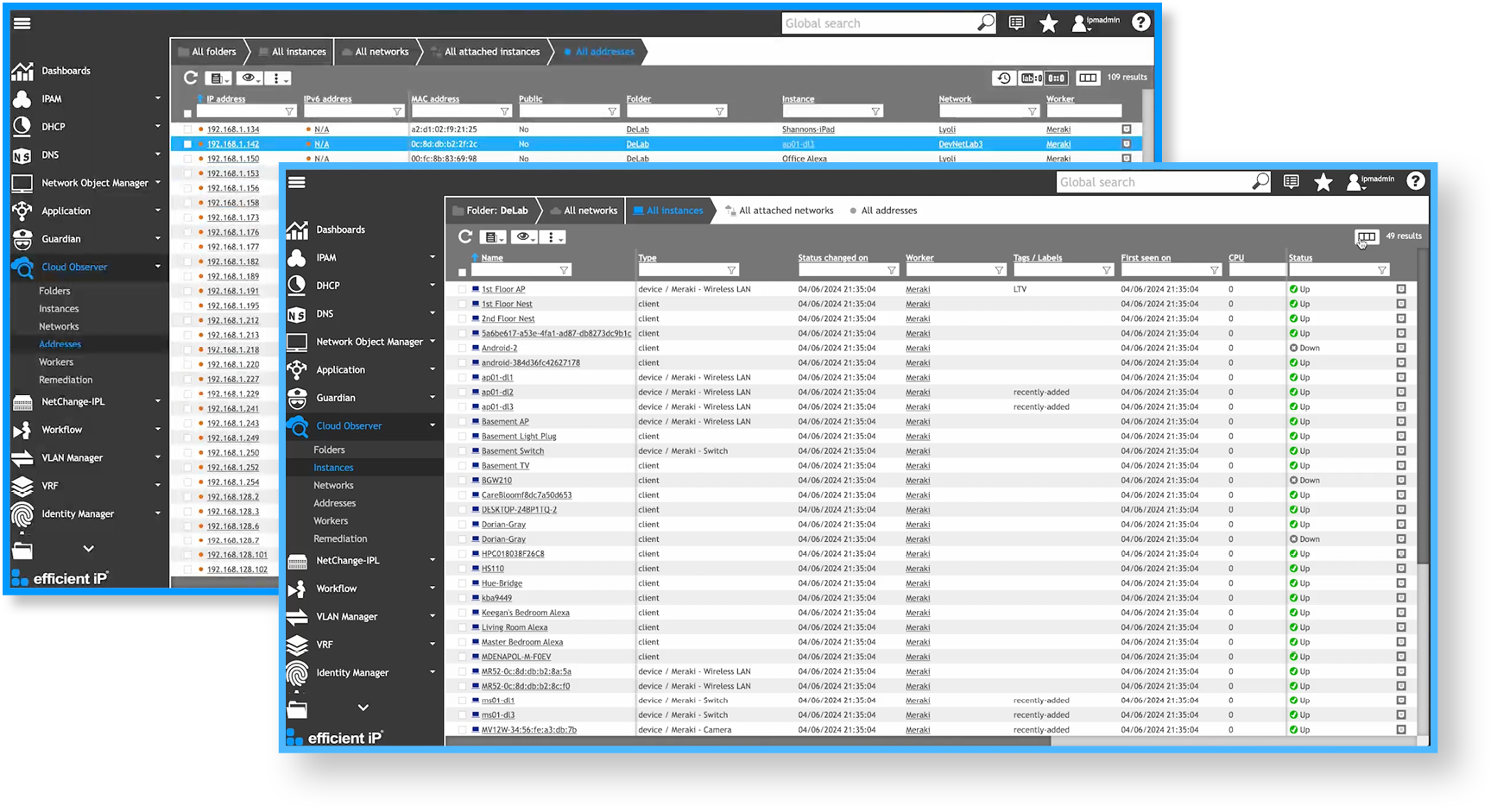Open the Type column filter dropdown
Screen dimensions: 1497x812
pyautogui.click(x=733, y=269)
